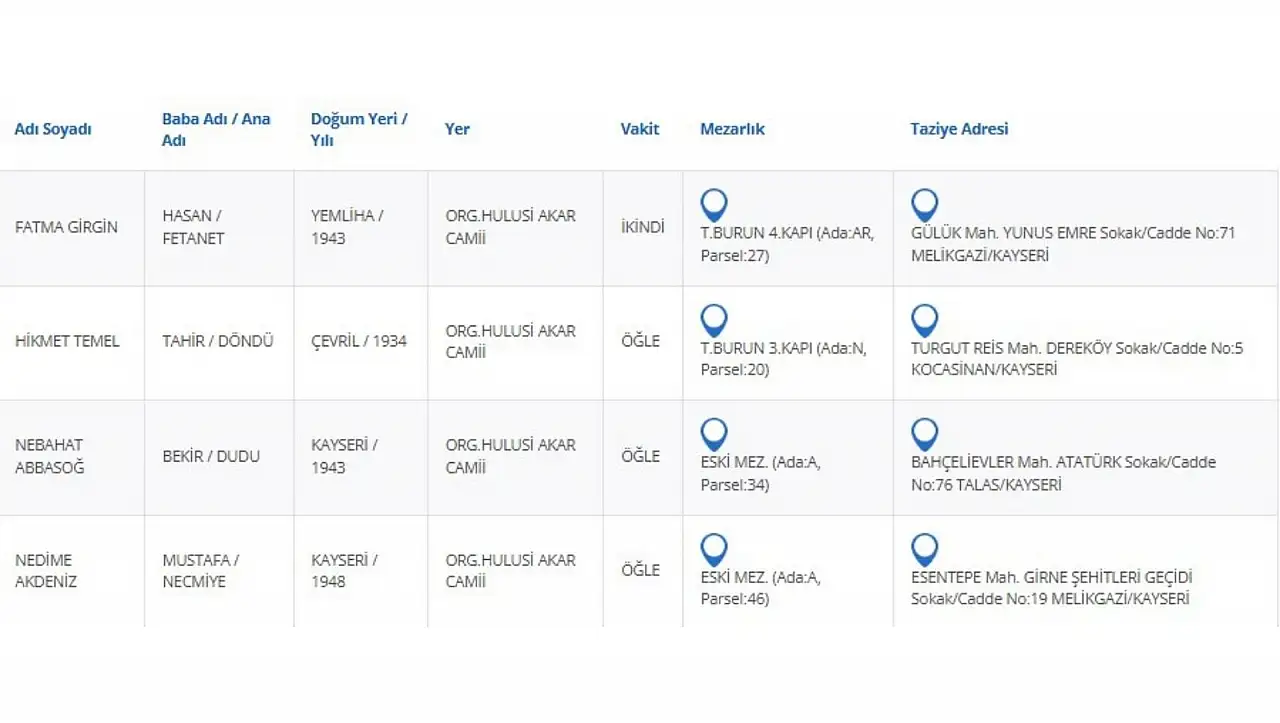Click the Baba Adı / Ana Adı header
The height and width of the screenshot is (723, 1280).
(x=216, y=129)
